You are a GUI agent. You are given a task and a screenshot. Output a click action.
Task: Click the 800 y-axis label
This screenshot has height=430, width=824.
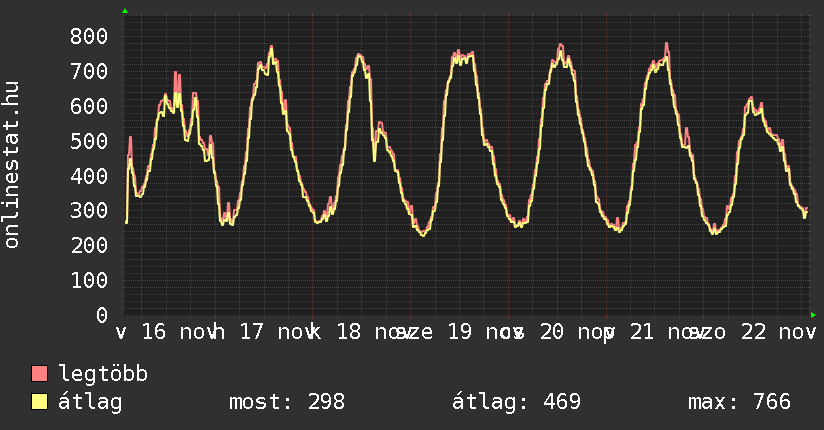point(88,37)
